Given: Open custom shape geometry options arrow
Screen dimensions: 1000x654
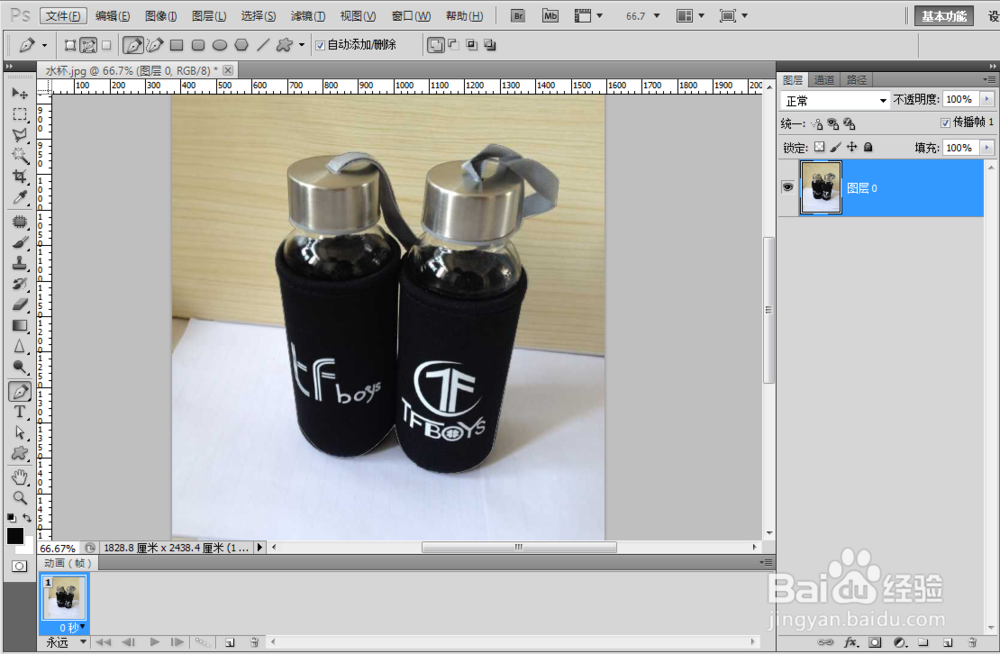Looking at the screenshot, I should click(302, 45).
